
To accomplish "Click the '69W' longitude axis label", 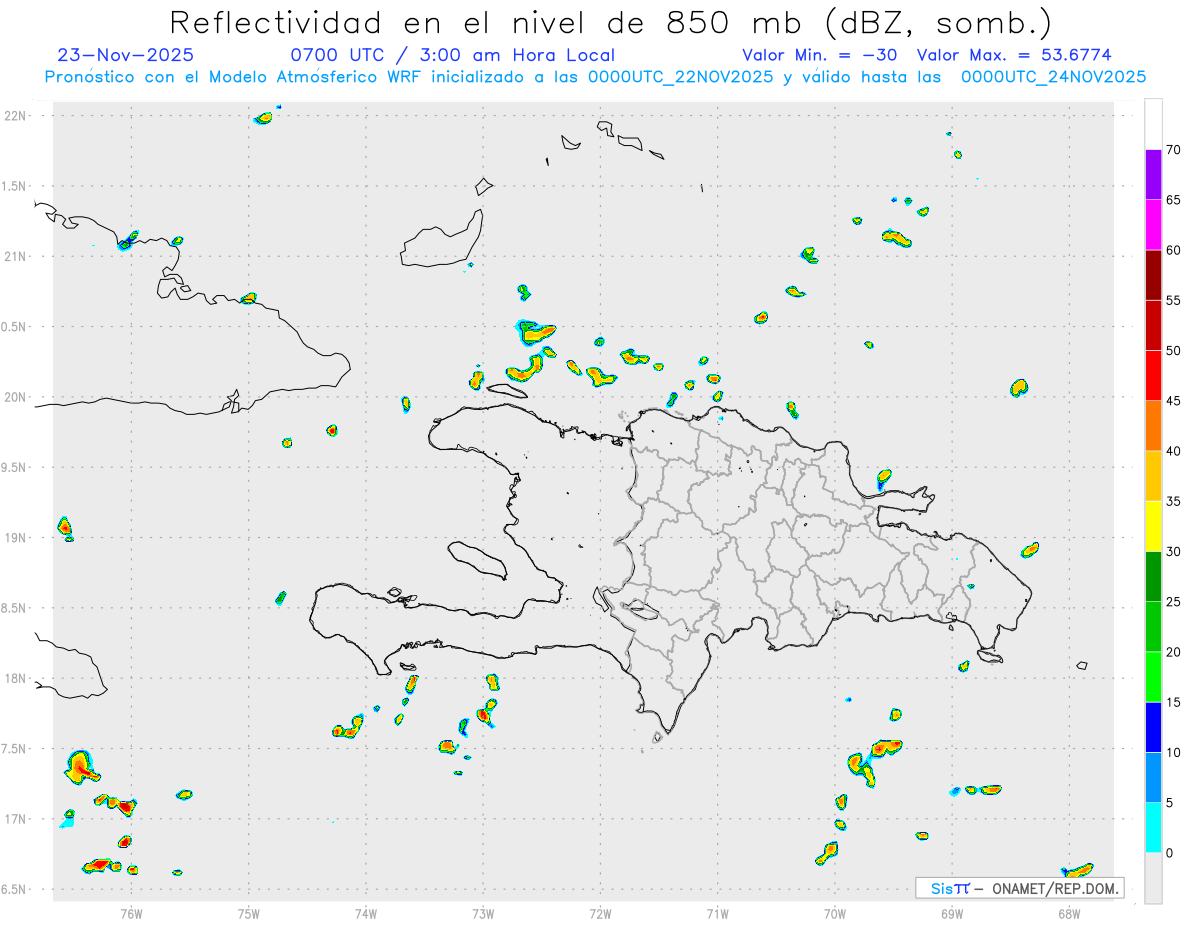I will pyautogui.click(x=952, y=913).
